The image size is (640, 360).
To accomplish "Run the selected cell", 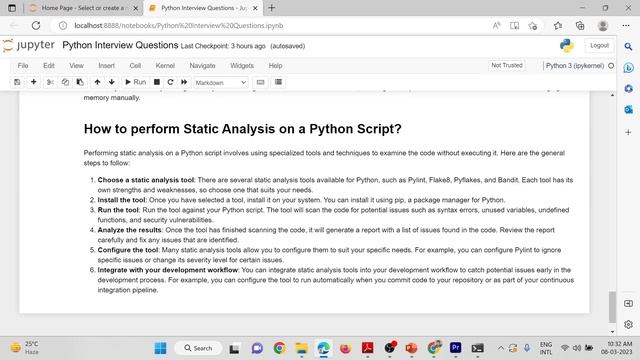I will 136,82.
